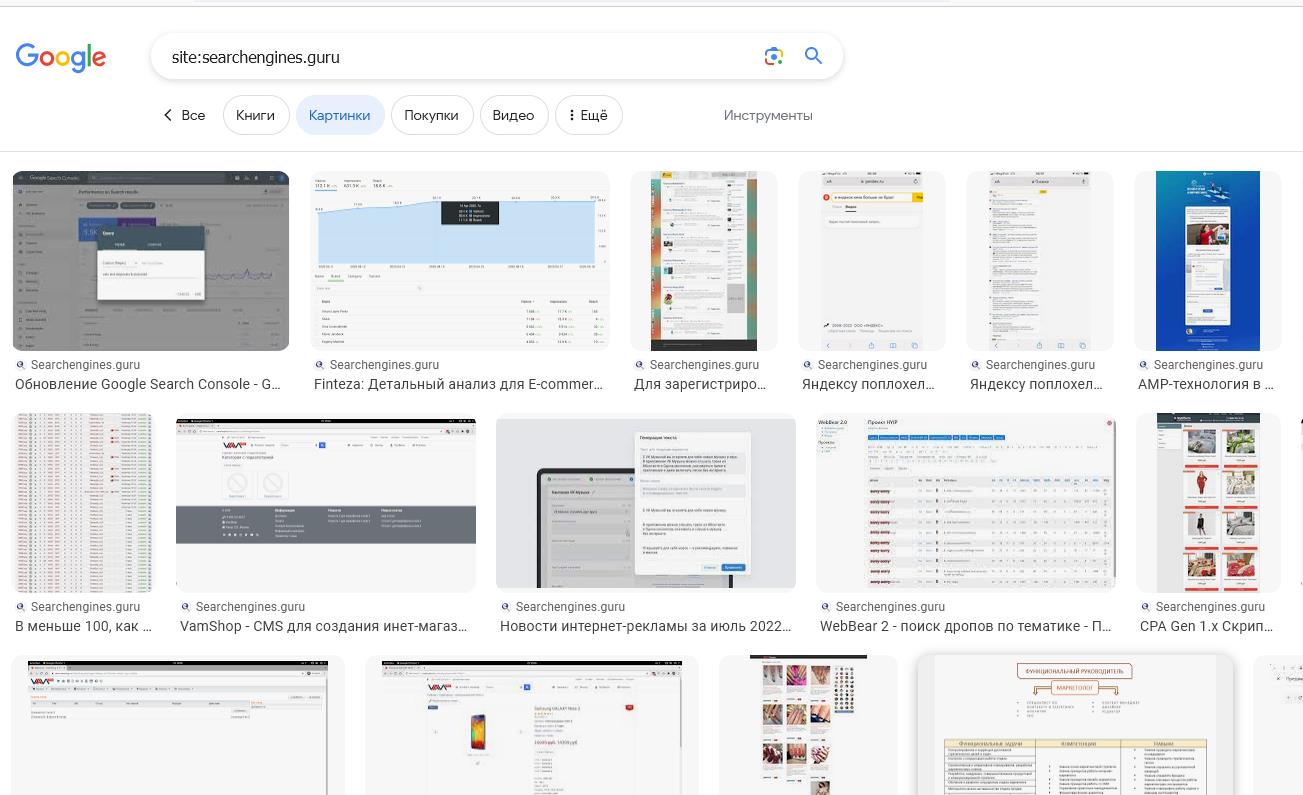Open Новости интернет-рекламы tablet thumbnail

(x=646, y=503)
